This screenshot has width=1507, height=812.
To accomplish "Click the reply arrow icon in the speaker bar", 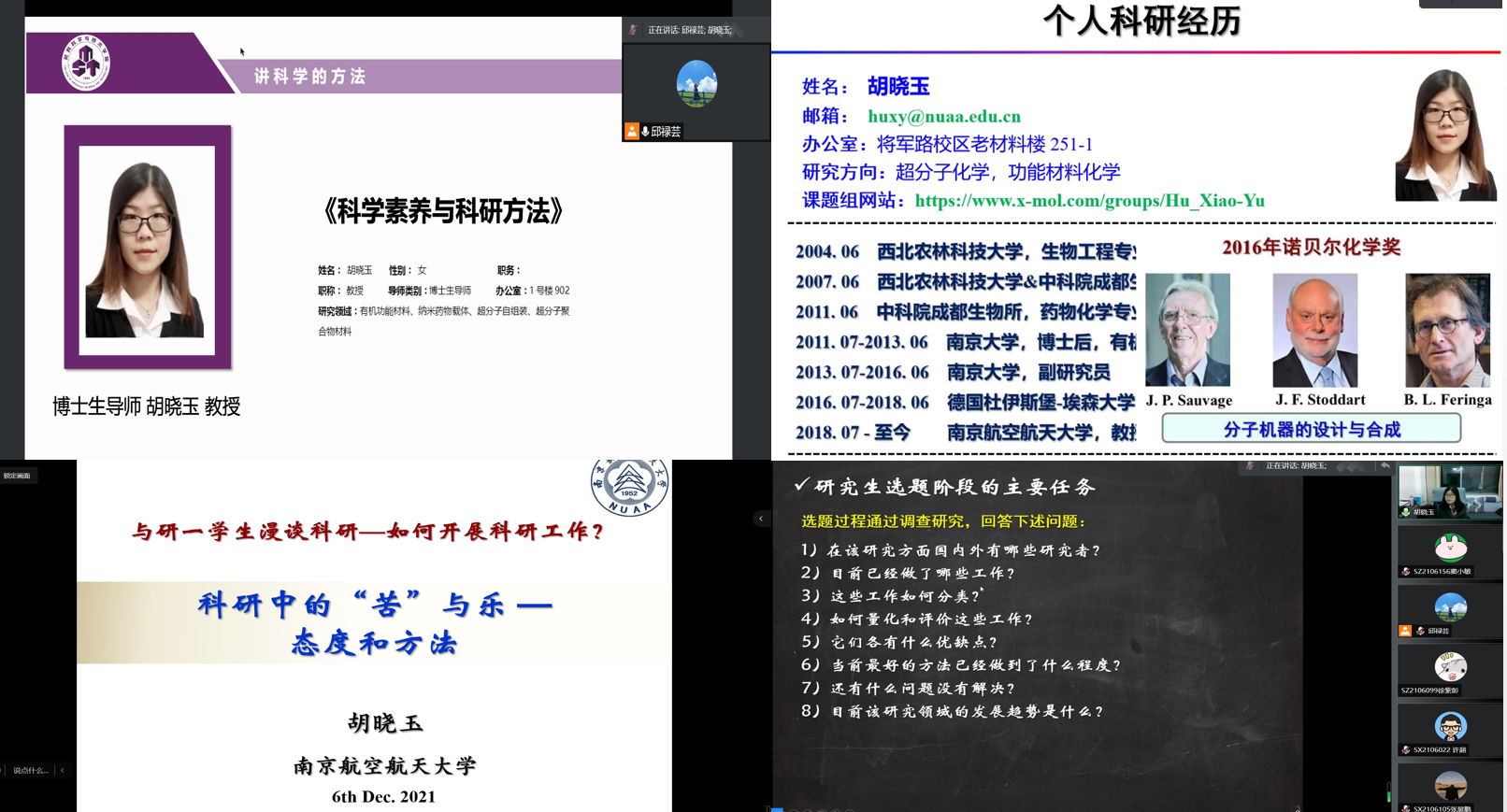I will click(x=1385, y=465).
